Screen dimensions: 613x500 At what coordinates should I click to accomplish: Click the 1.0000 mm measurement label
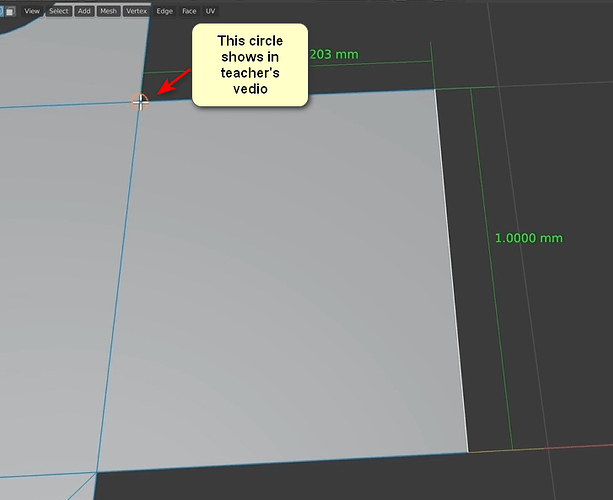click(x=529, y=238)
